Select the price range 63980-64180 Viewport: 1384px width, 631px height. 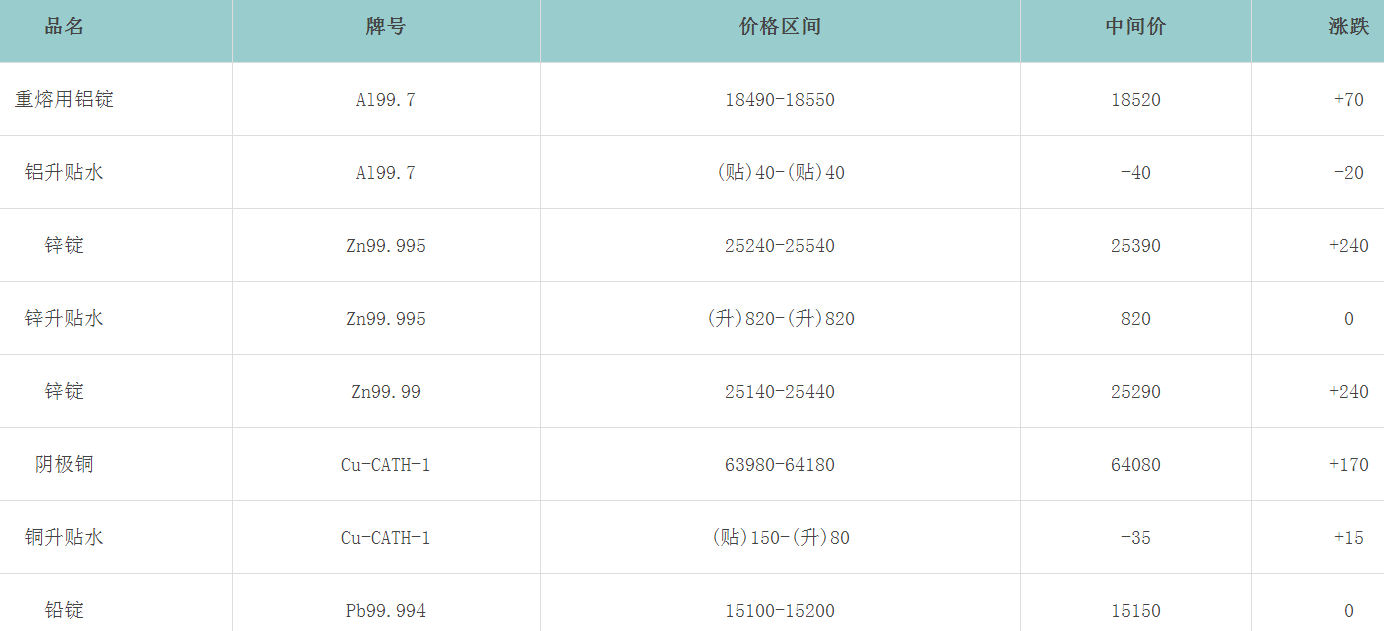780,465
